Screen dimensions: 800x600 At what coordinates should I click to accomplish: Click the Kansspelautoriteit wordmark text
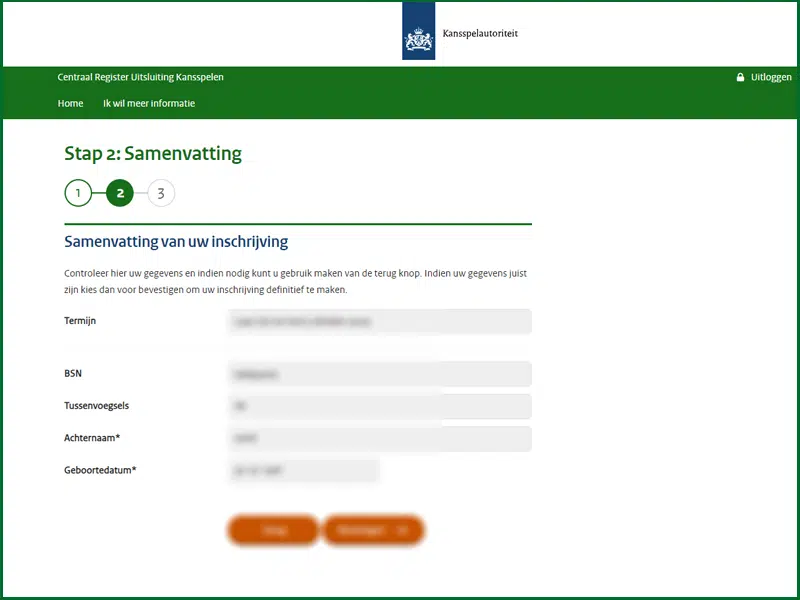(480, 34)
